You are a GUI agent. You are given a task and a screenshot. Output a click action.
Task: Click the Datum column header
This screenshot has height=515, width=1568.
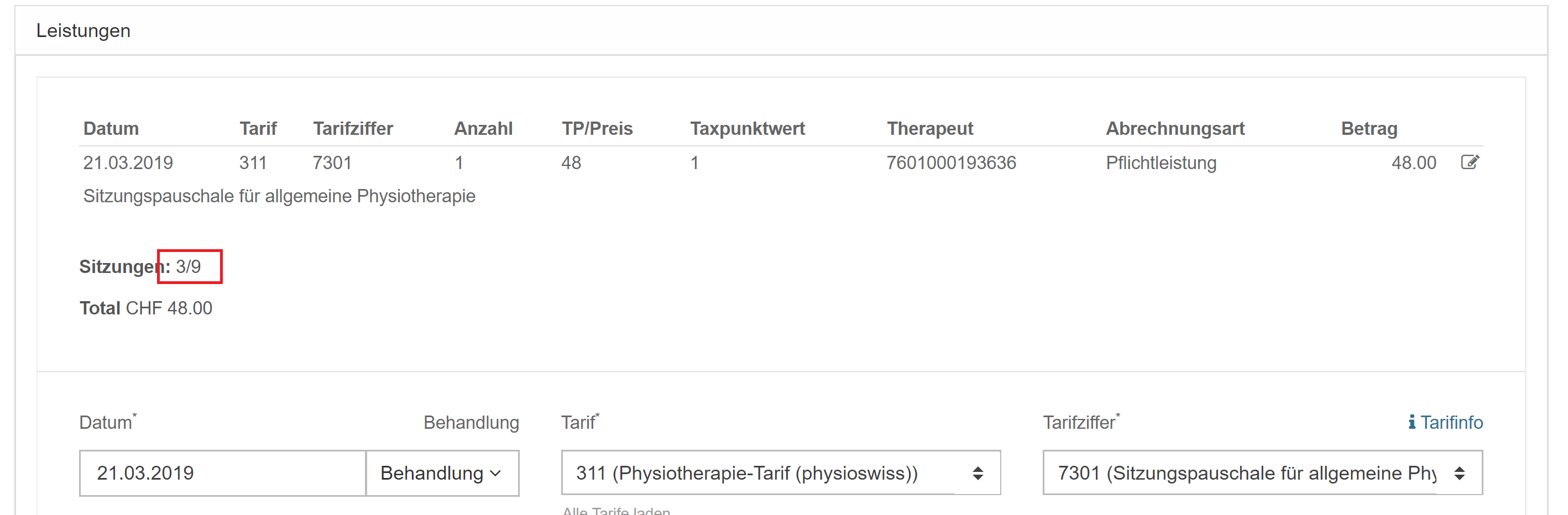[x=111, y=129]
